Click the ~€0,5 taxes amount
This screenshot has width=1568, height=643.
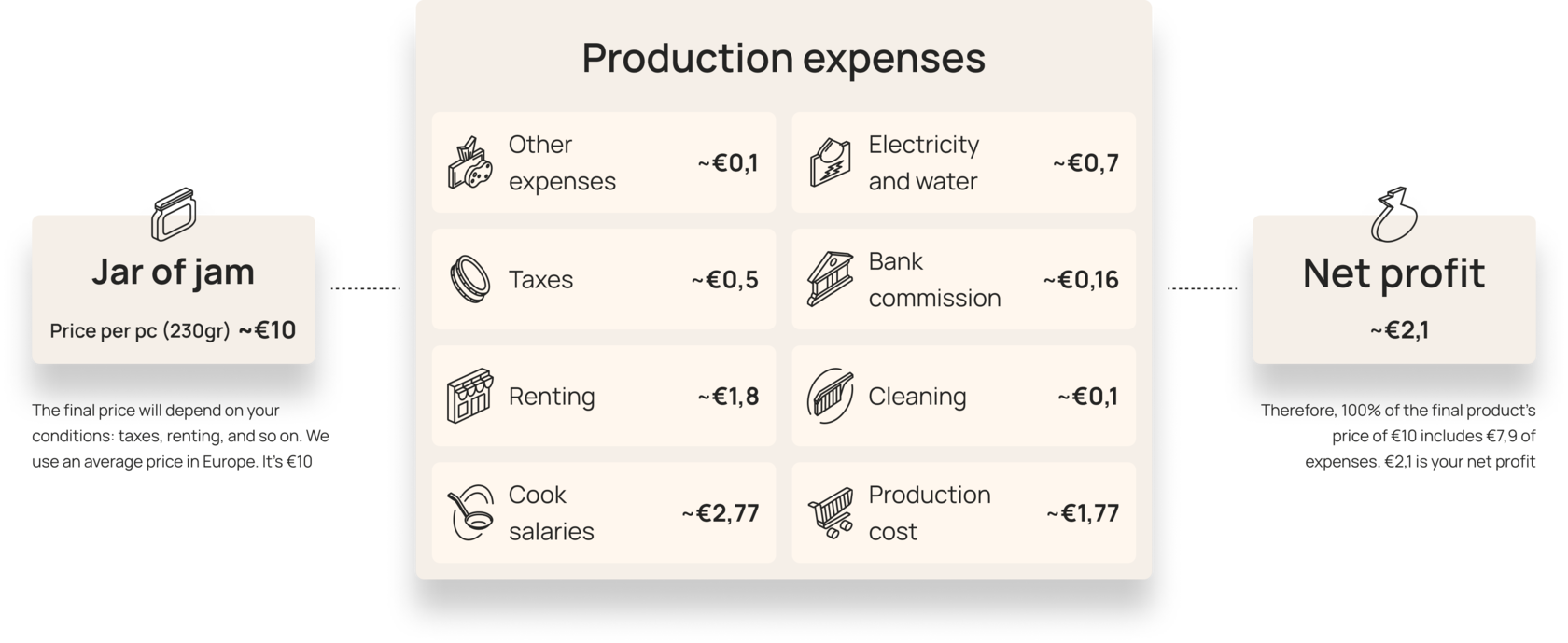pyautogui.click(x=725, y=279)
